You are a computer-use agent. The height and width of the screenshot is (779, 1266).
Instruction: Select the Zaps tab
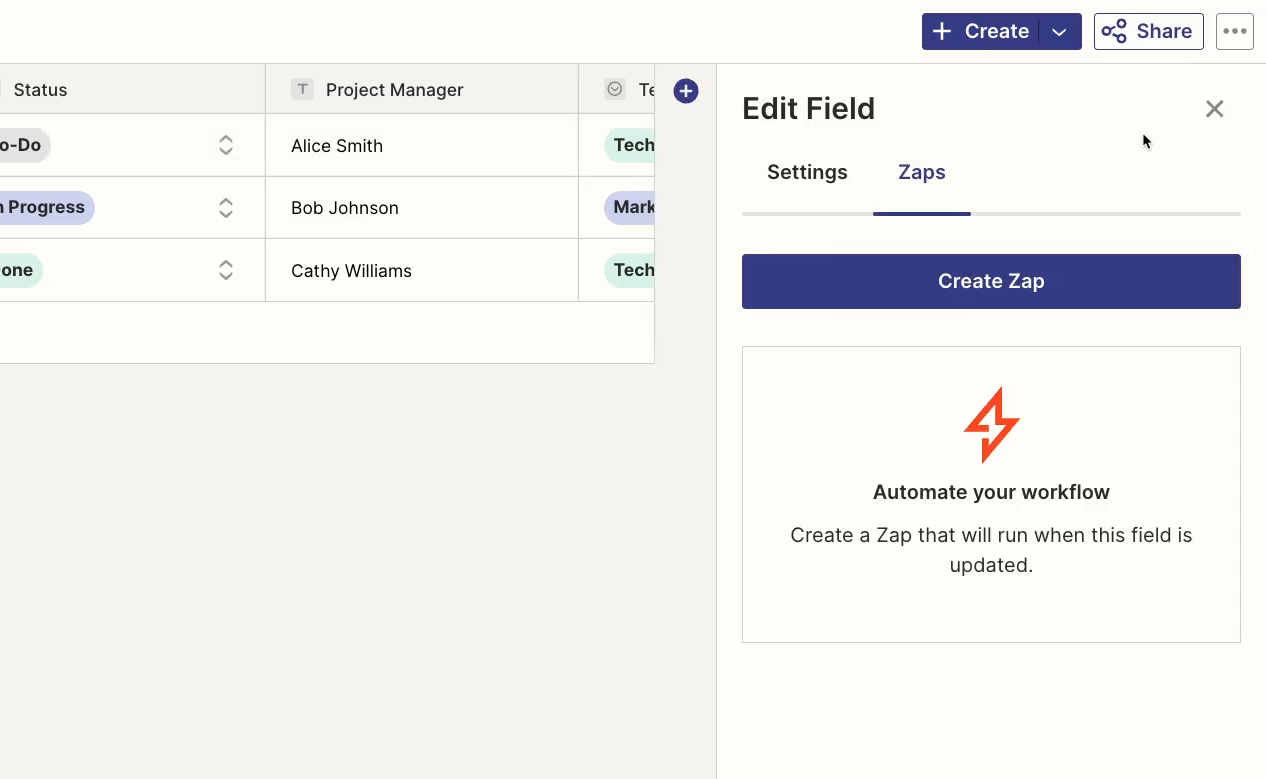pos(922,172)
